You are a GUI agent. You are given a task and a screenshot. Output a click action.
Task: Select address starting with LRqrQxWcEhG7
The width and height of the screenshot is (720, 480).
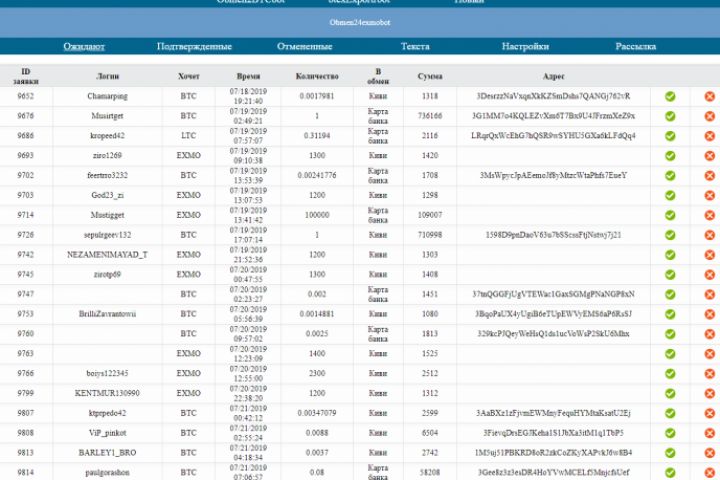pos(553,136)
